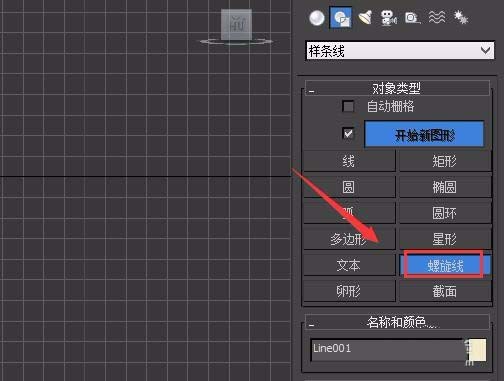This screenshot has width=504, height=381.
Task: Select the 截面 section button
Action: [x=445, y=291]
